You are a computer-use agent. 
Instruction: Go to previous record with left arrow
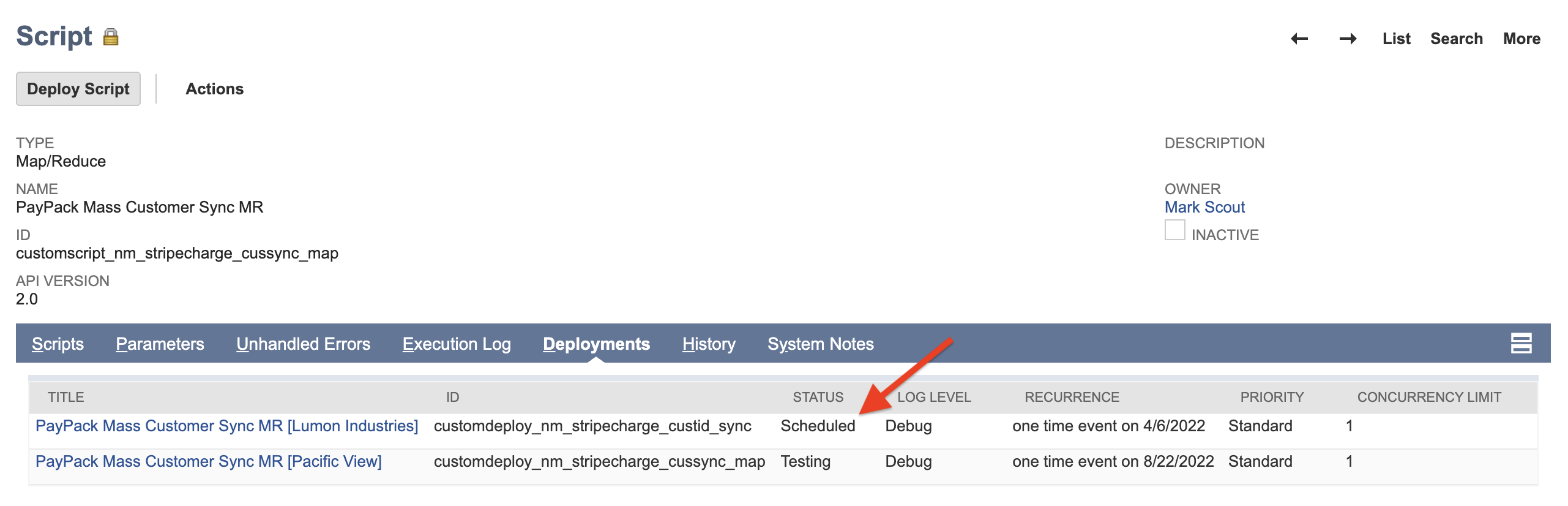tap(1299, 39)
